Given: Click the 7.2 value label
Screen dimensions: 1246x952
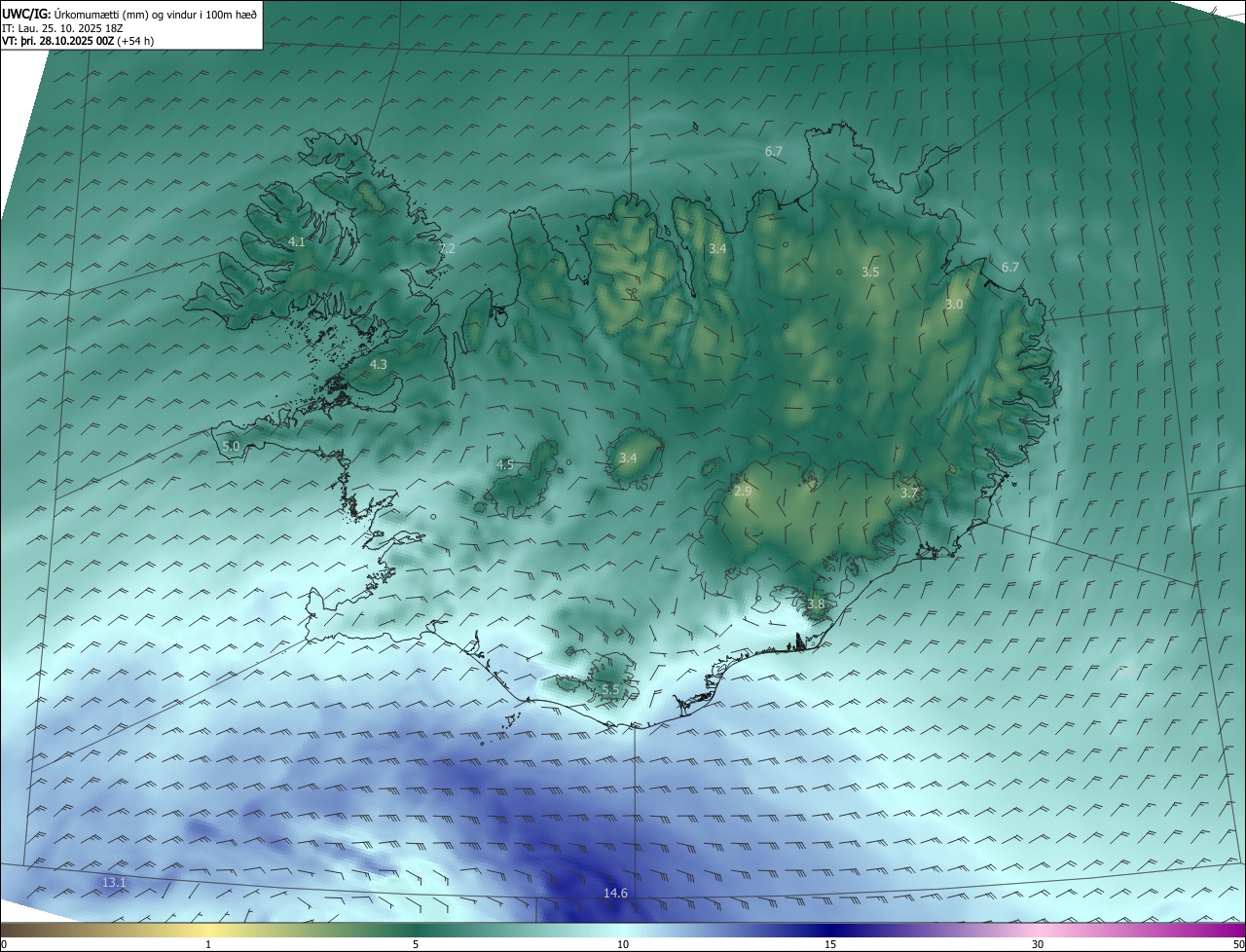Looking at the screenshot, I should click(447, 249).
